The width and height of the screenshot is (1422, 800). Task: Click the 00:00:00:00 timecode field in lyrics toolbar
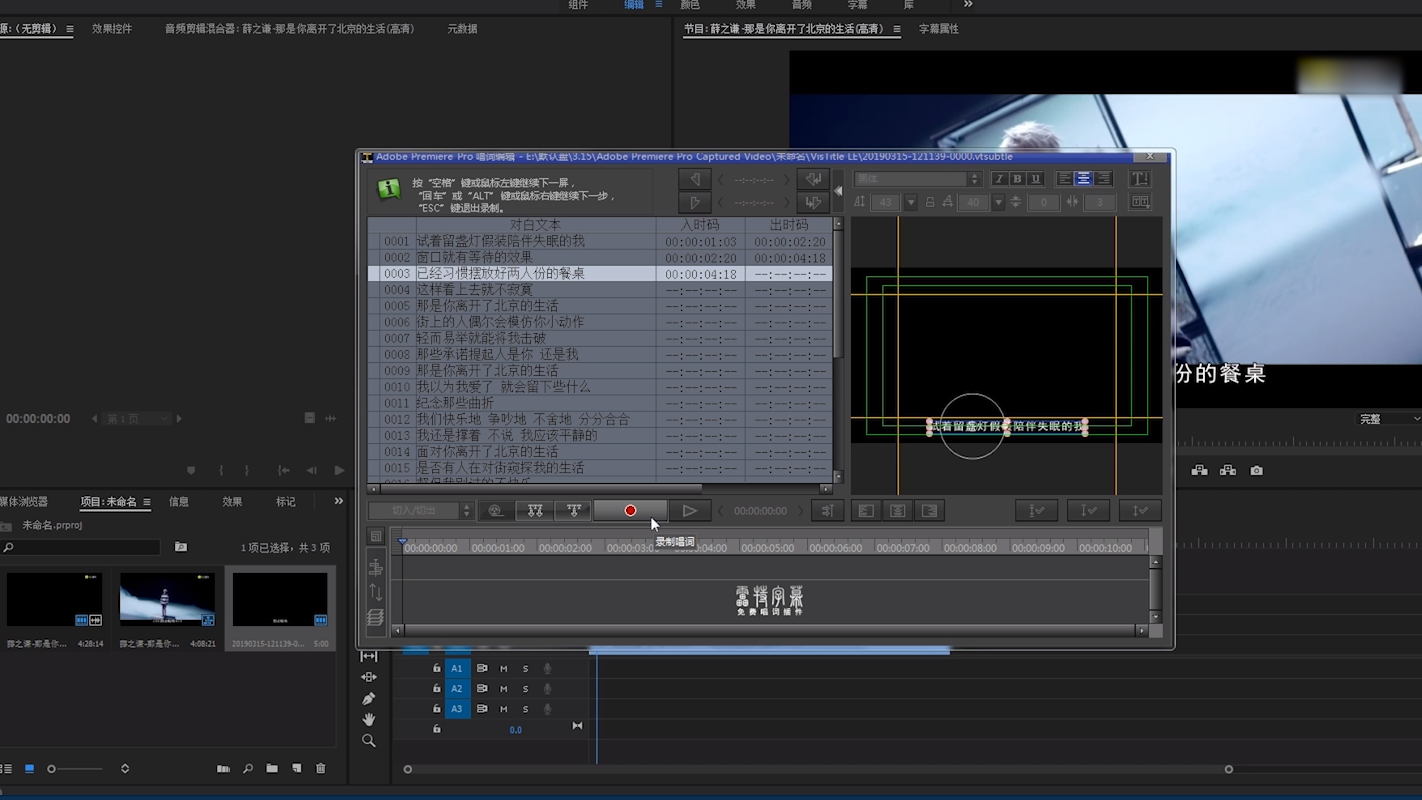(760, 511)
